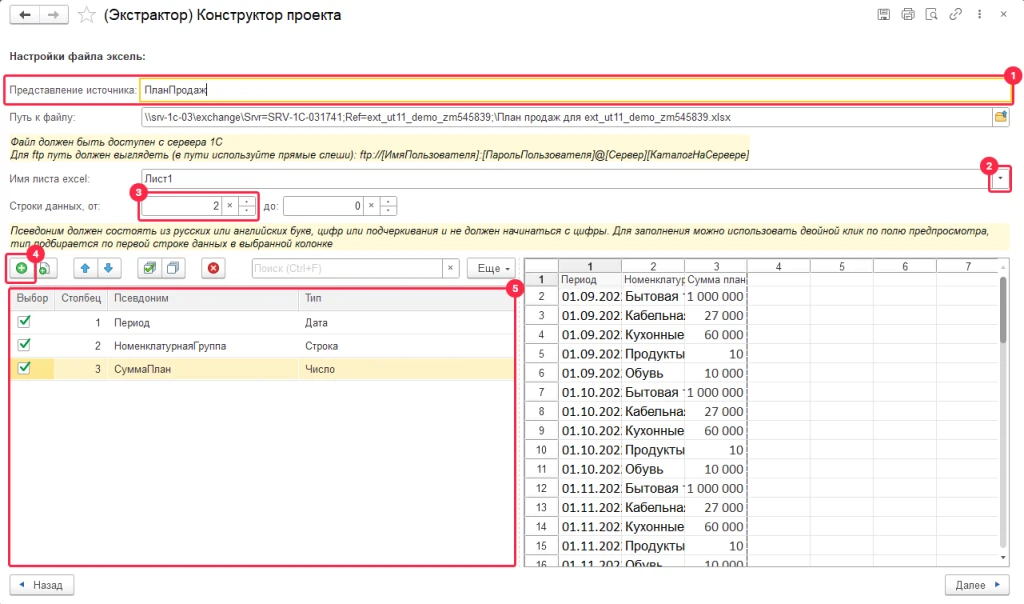This screenshot has height=604, width=1024.
Task: Toggle the НоменклатурнаяГруппа row checkbox
Action: click(x=25, y=345)
